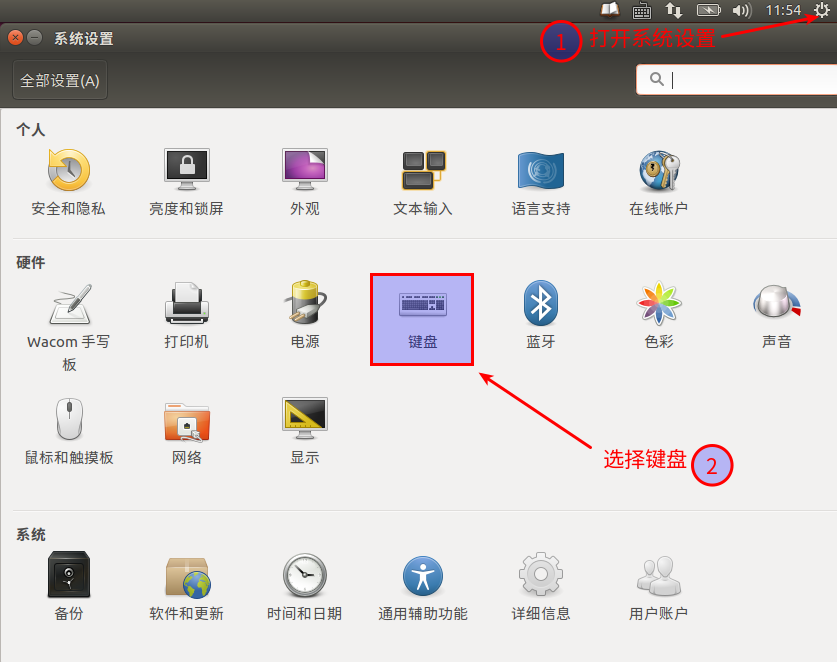
Task: Open Language Support (语言支持) settings
Action: pos(541,182)
